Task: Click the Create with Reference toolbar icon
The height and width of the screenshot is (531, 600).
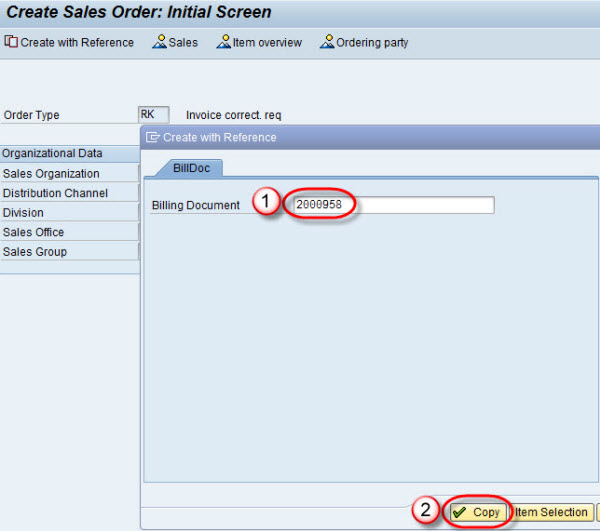Action: point(11,42)
